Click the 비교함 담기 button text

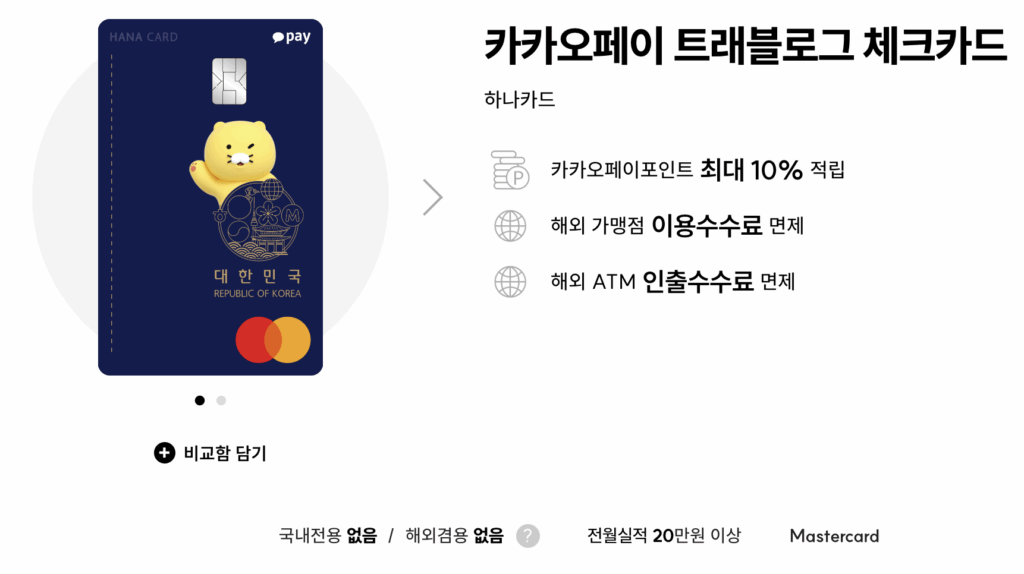click(225, 453)
